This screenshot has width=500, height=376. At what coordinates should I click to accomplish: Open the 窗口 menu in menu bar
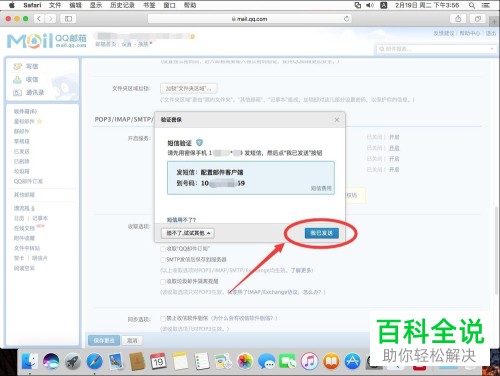click(169, 5)
